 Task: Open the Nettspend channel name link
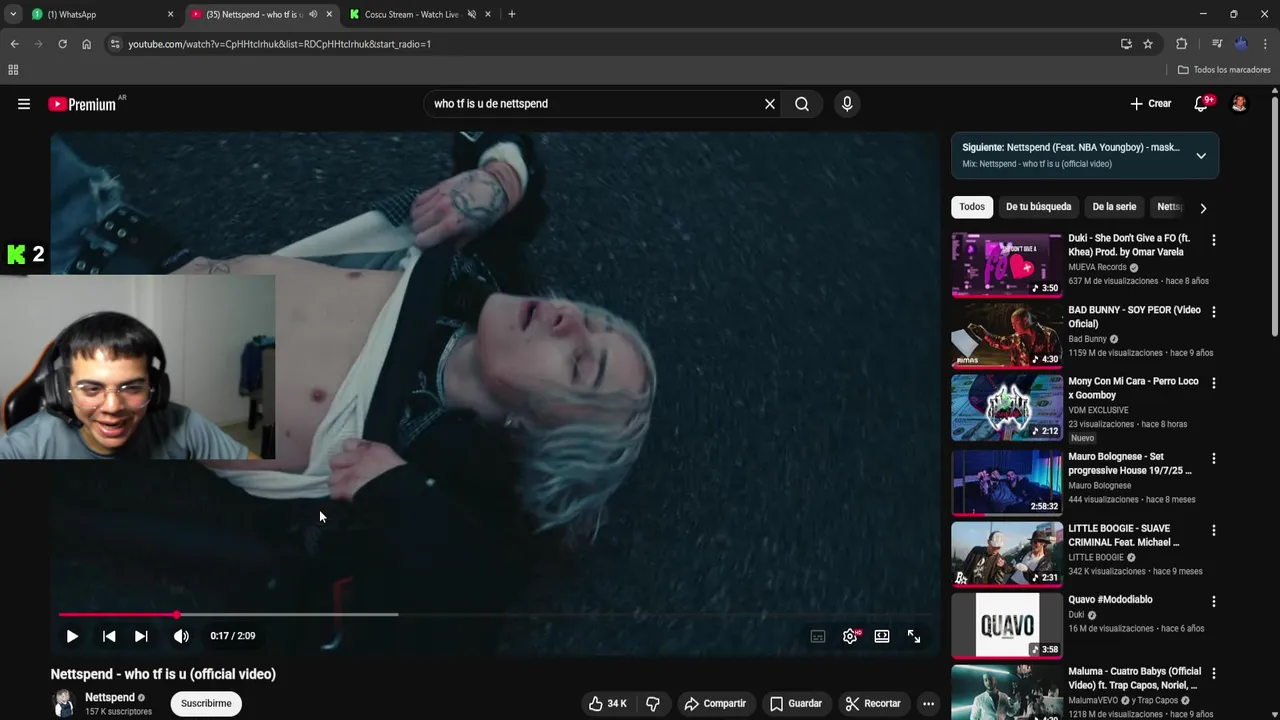pos(110,697)
